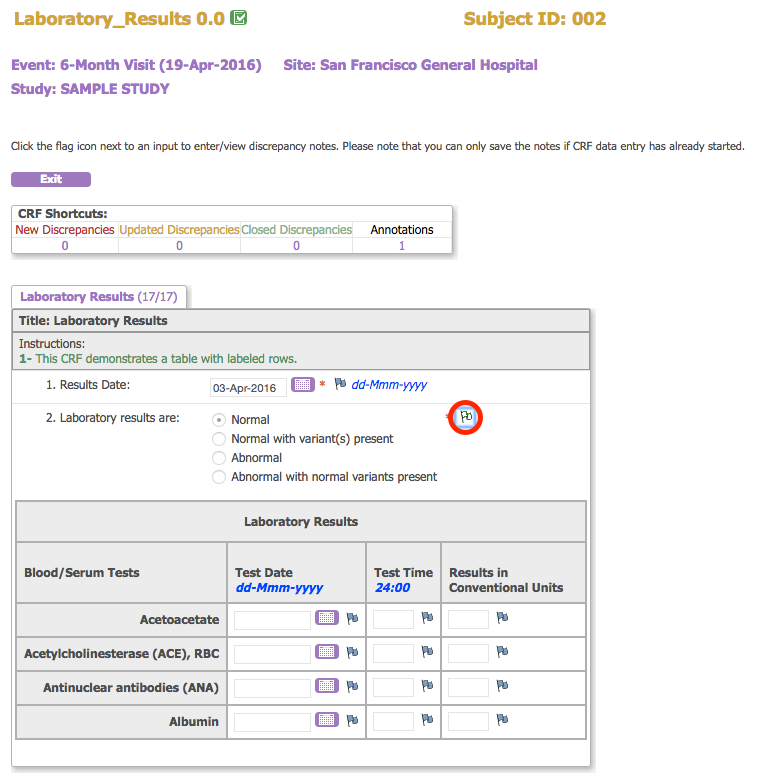
Task: Open calendar picker for Antinuclear antibodies row
Action: (327, 687)
